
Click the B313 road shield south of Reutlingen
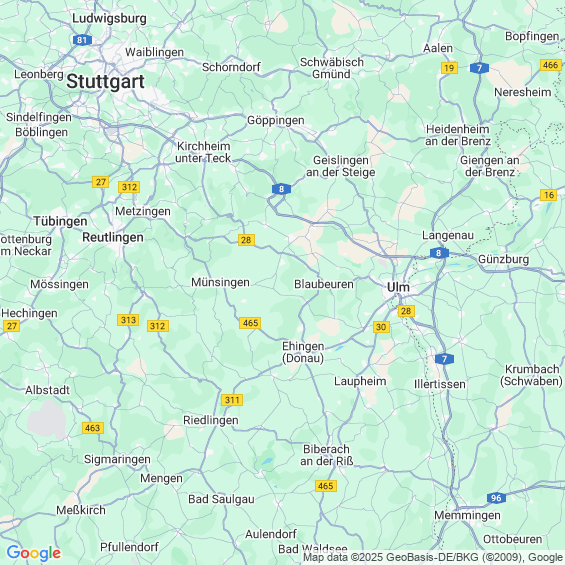pos(128,320)
